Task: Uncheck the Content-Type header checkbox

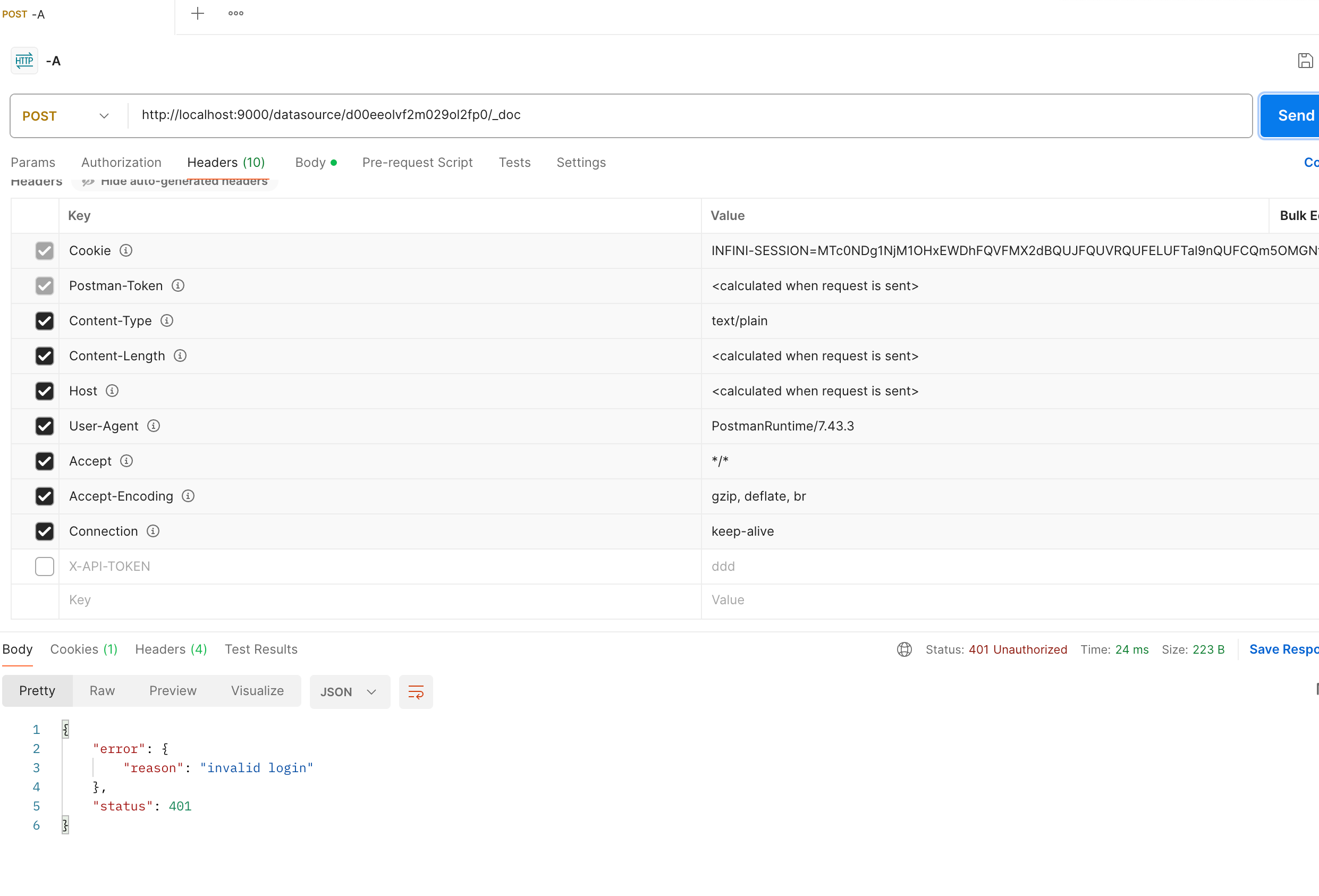Action: (44, 321)
